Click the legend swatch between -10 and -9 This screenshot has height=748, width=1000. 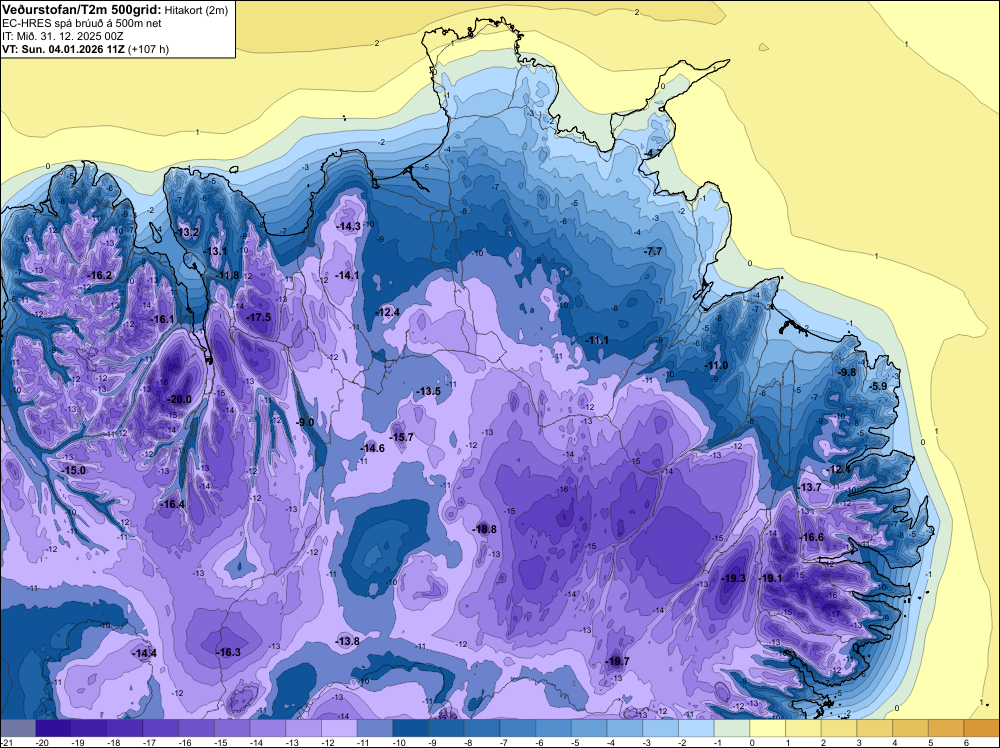click(x=411, y=728)
